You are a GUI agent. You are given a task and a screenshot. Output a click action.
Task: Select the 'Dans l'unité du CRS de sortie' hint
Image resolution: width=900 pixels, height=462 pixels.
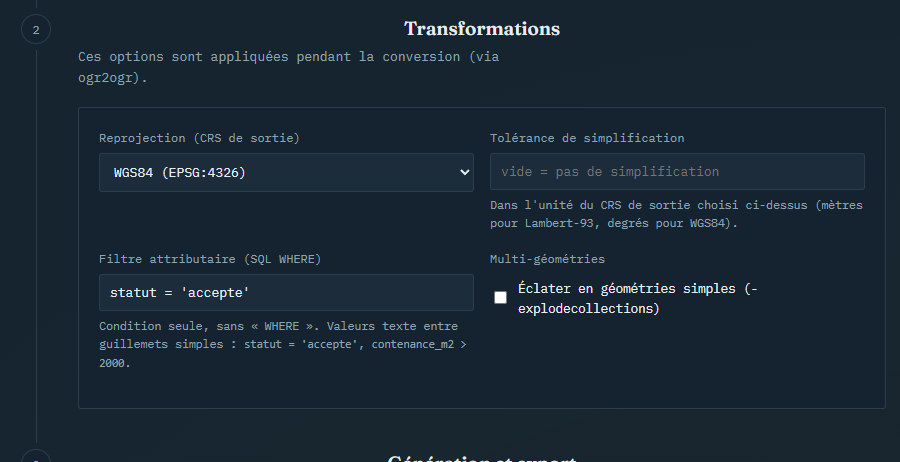(x=676, y=214)
